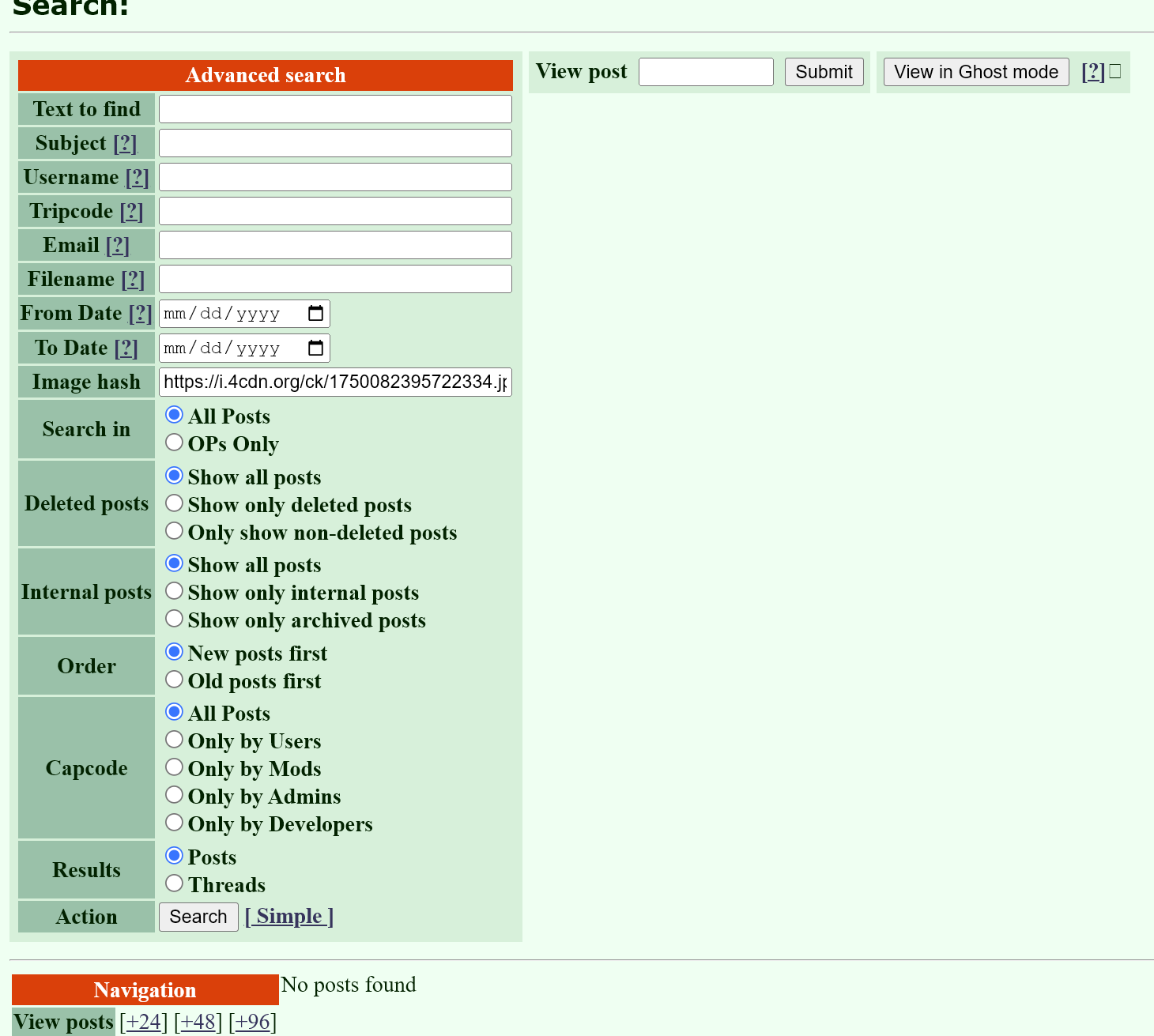1154x1036 pixels.
Task: Choose Show only archived posts
Action: (x=174, y=619)
